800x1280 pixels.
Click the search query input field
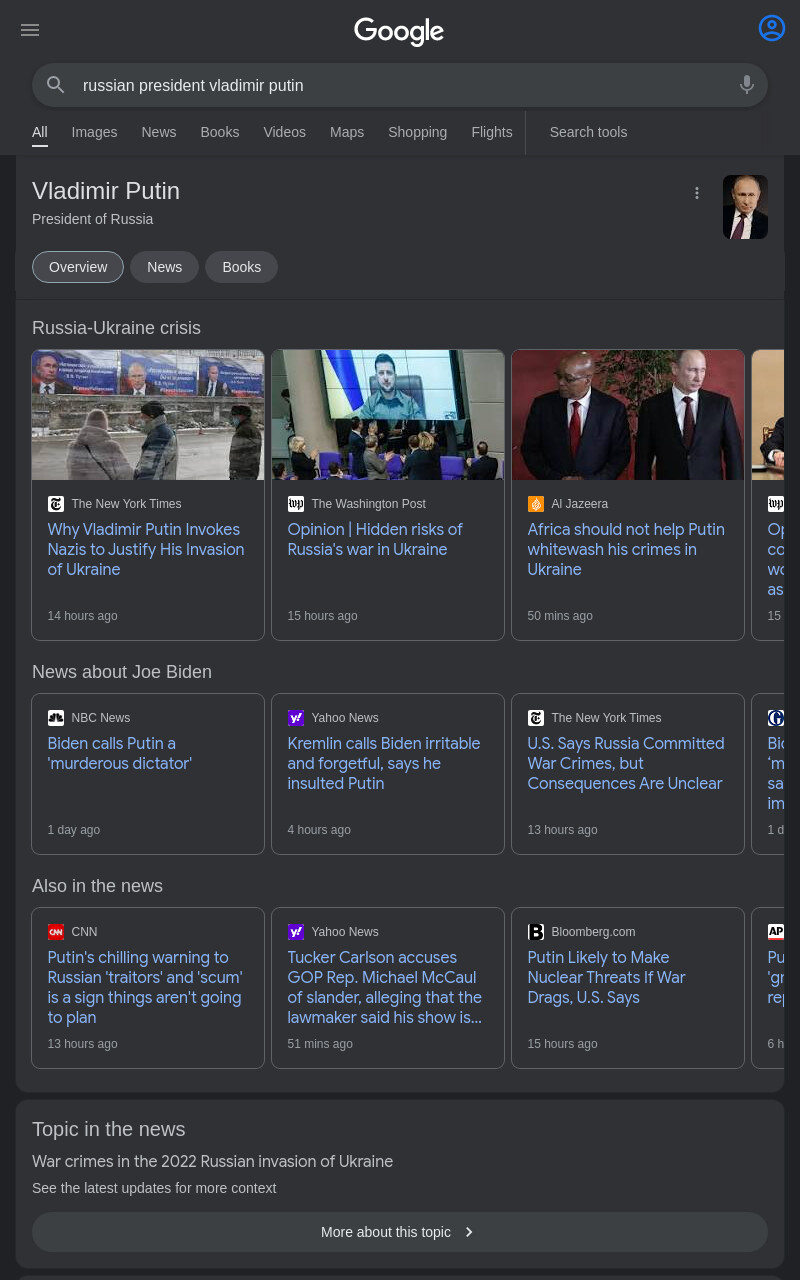(400, 85)
